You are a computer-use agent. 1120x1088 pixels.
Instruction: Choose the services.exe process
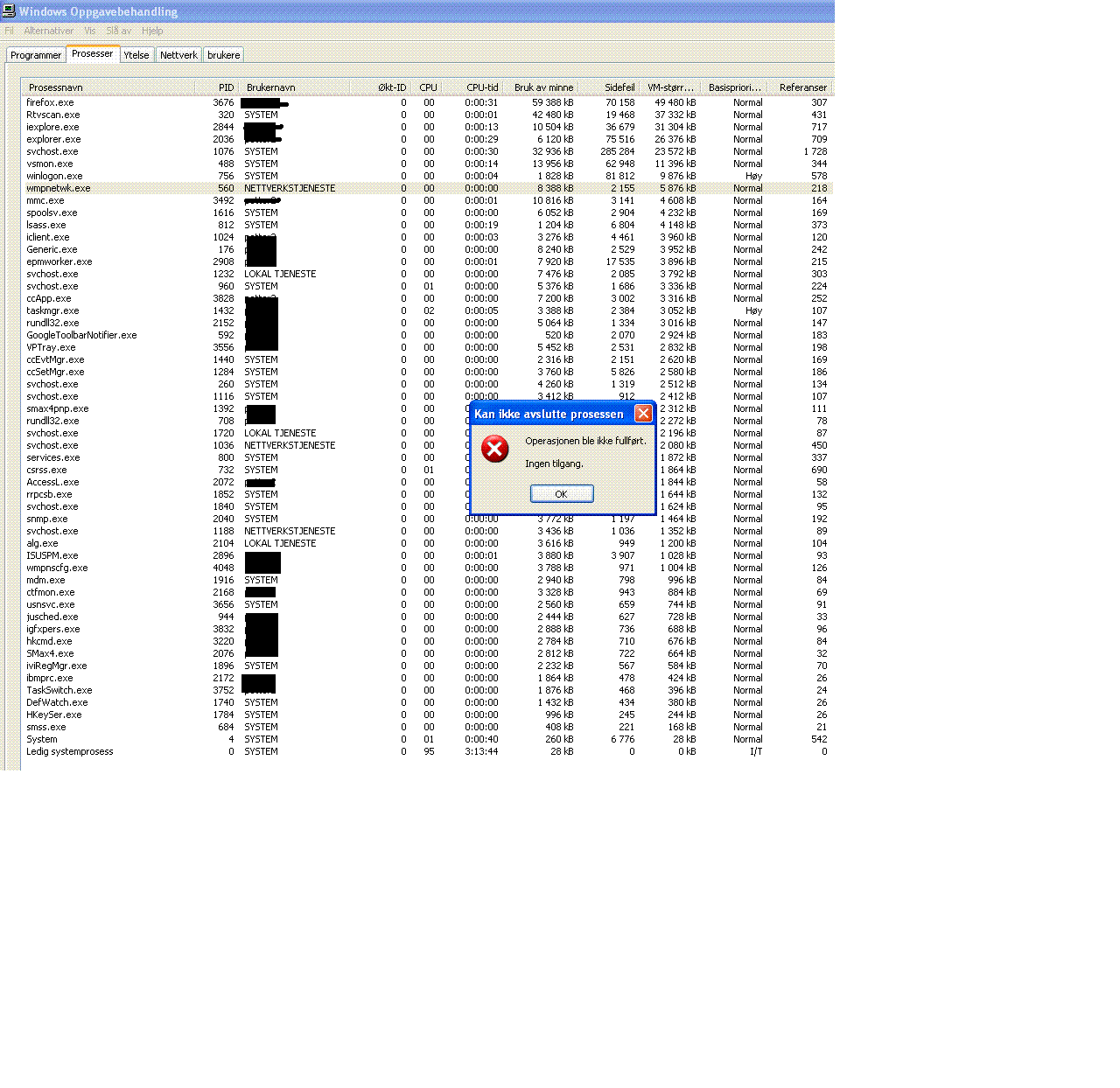[427, 457]
